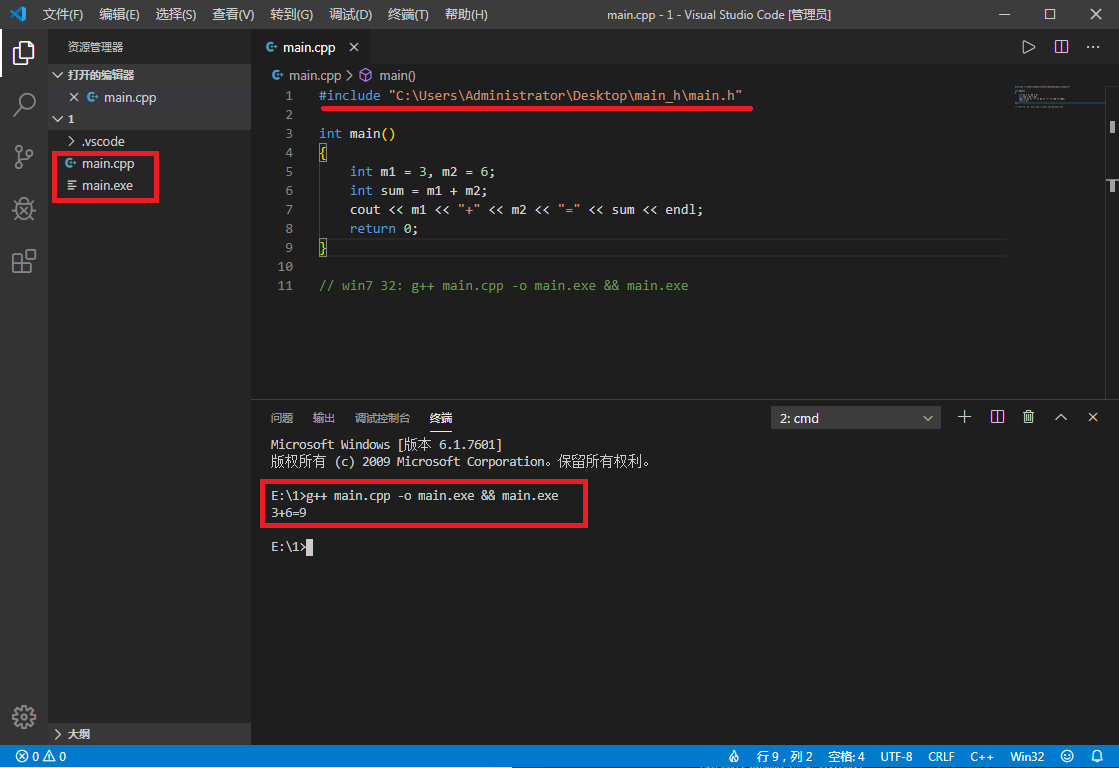
Task: Collapse the folder named 1
Action: click(x=57, y=118)
